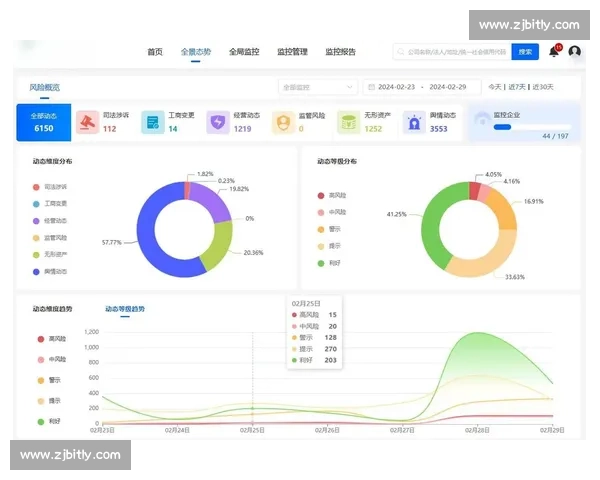Click the 工商变更 document icon

pos(152,122)
